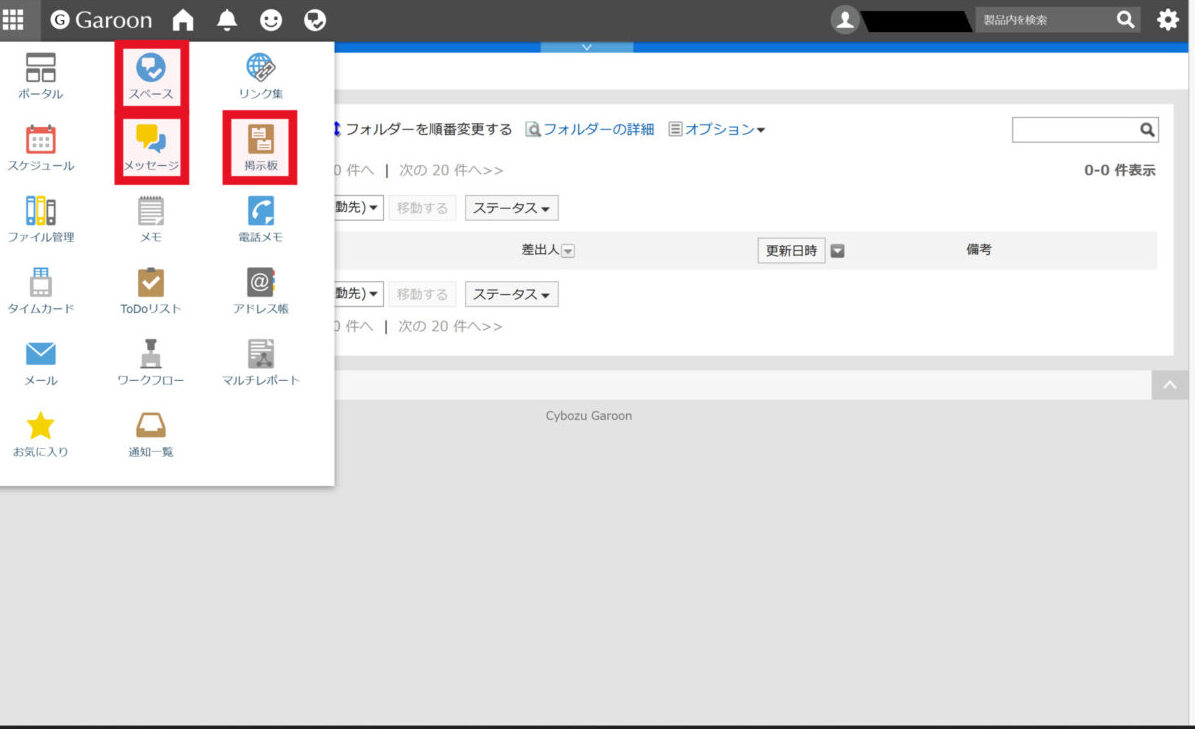Open the ステータス dropdown menu
The width and height of the screenshot is (1195, 729).
pyautogui.click(x=511, y=207)
